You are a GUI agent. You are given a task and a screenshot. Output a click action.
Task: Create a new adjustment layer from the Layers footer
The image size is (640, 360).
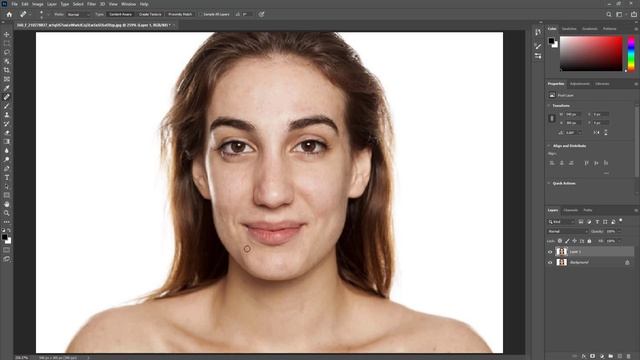click(x=602, y=356)
